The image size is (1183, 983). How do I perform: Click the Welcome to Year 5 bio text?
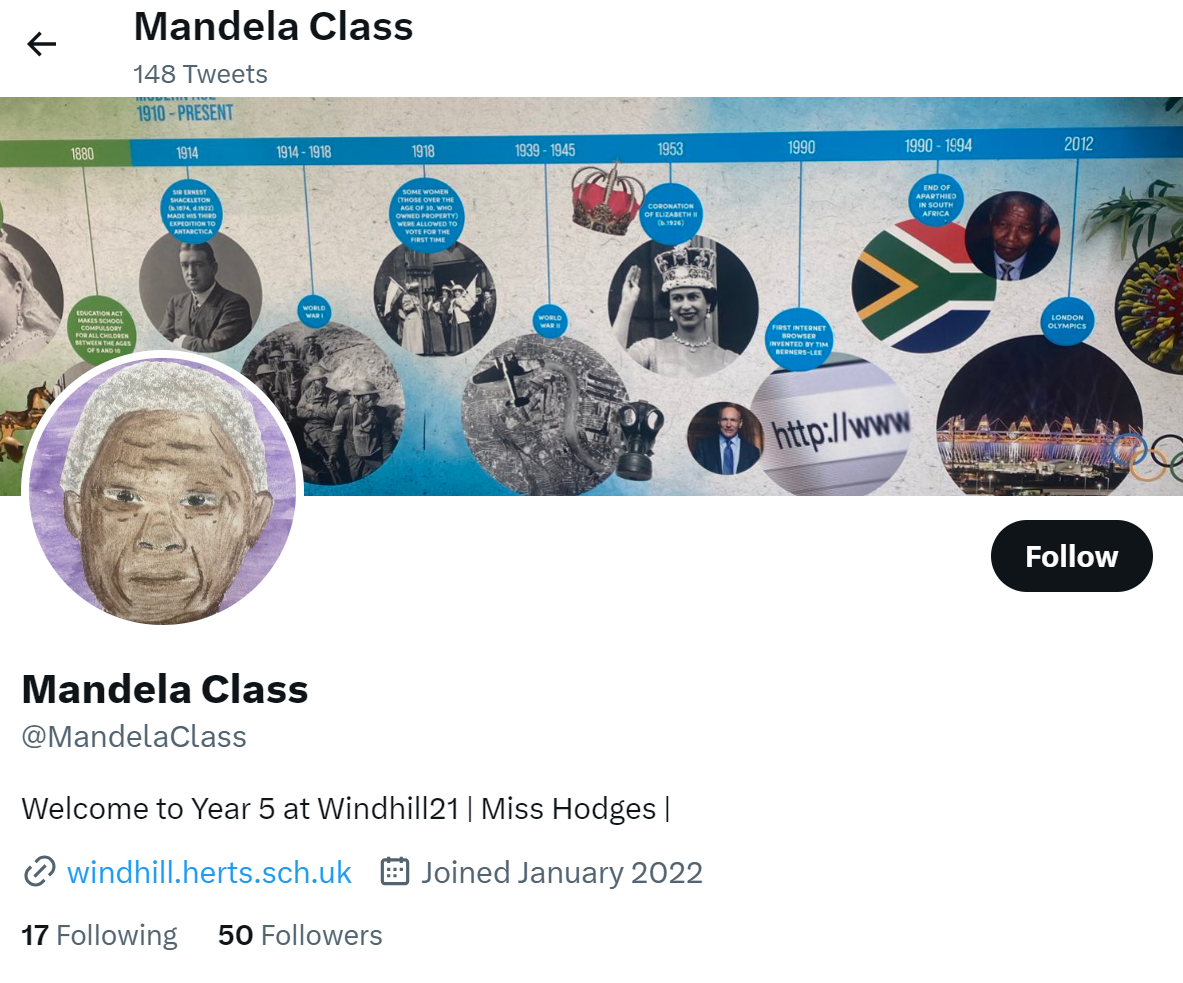(x=346, y=809)
